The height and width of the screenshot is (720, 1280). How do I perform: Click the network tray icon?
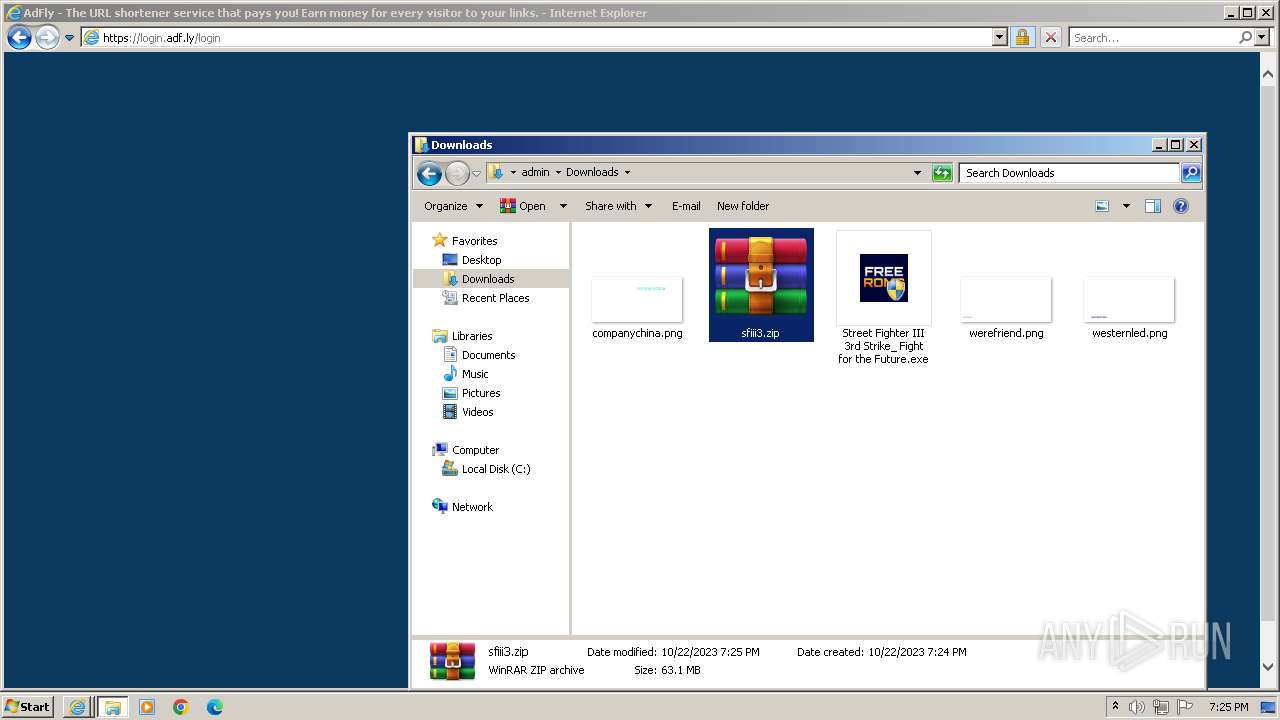click(1161, 707)
